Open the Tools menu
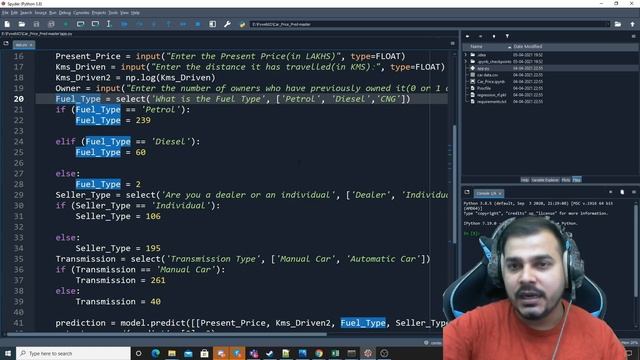The image size is (640, 360). click(x=113, y=13)
